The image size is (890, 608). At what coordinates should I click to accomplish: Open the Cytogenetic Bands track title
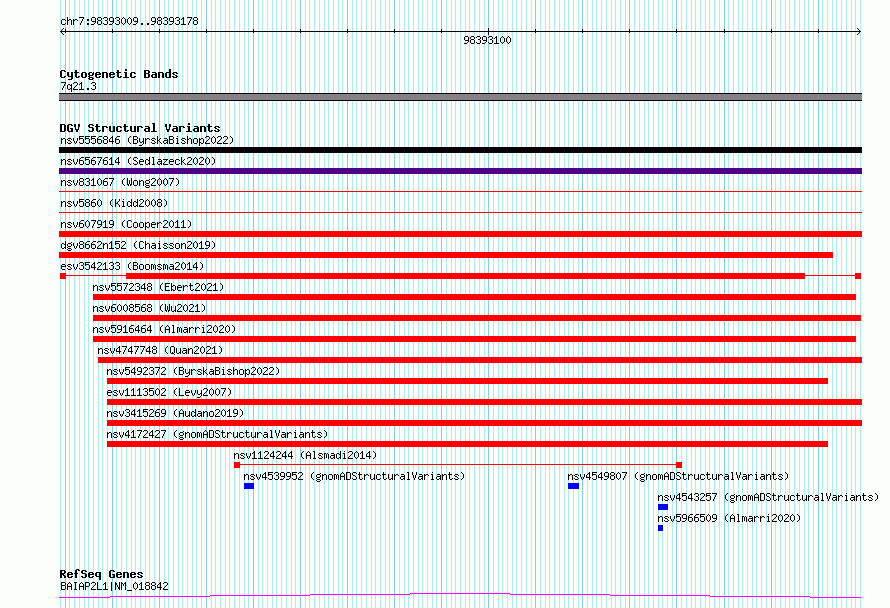click(x=119, y=74)
